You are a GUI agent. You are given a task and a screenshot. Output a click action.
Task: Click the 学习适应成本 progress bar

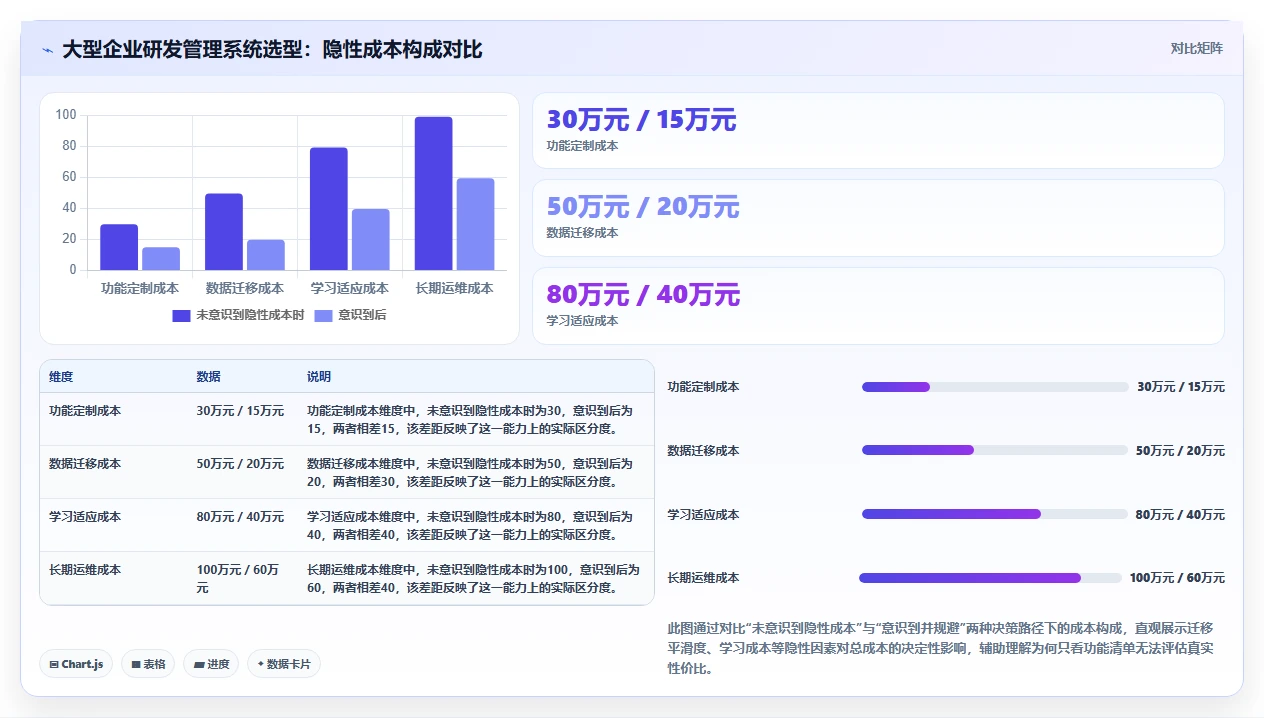click(x=995, y=514)
